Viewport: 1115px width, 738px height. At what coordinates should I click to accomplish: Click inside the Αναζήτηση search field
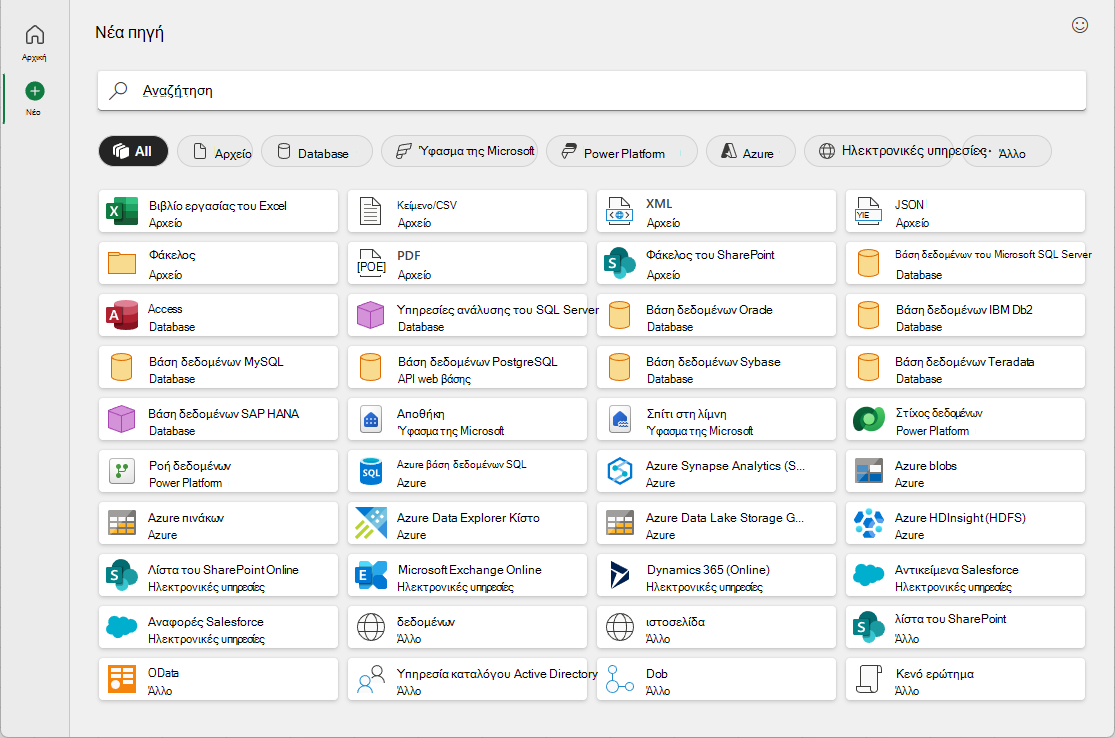[x=592, y=90]
